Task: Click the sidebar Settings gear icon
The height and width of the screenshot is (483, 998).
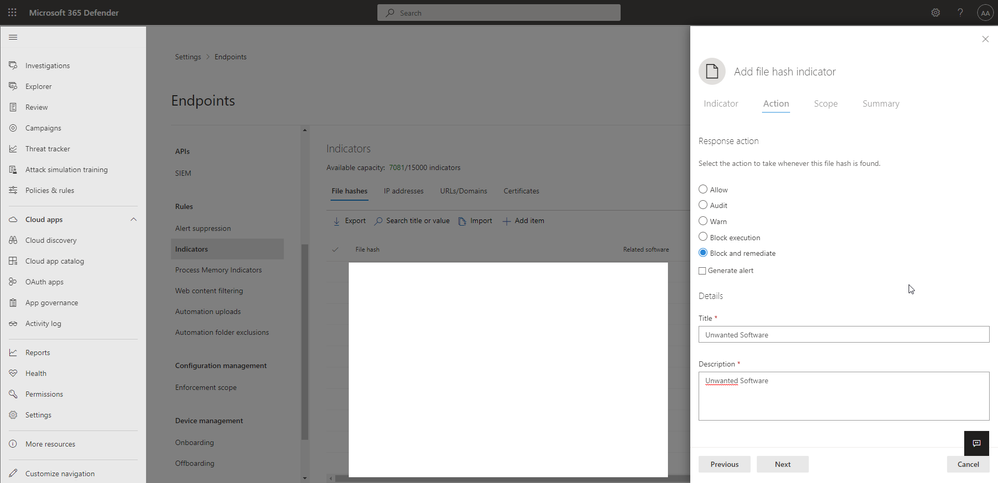Action: coord(13,415)
